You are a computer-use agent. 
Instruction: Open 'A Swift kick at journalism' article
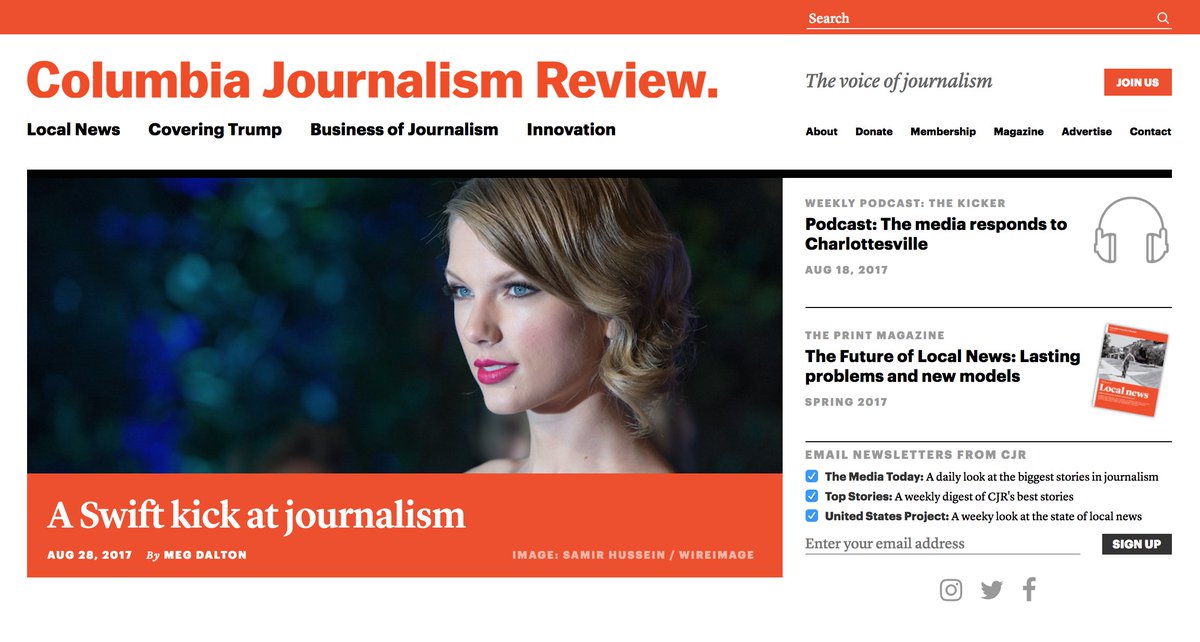[x=256, y=515]
